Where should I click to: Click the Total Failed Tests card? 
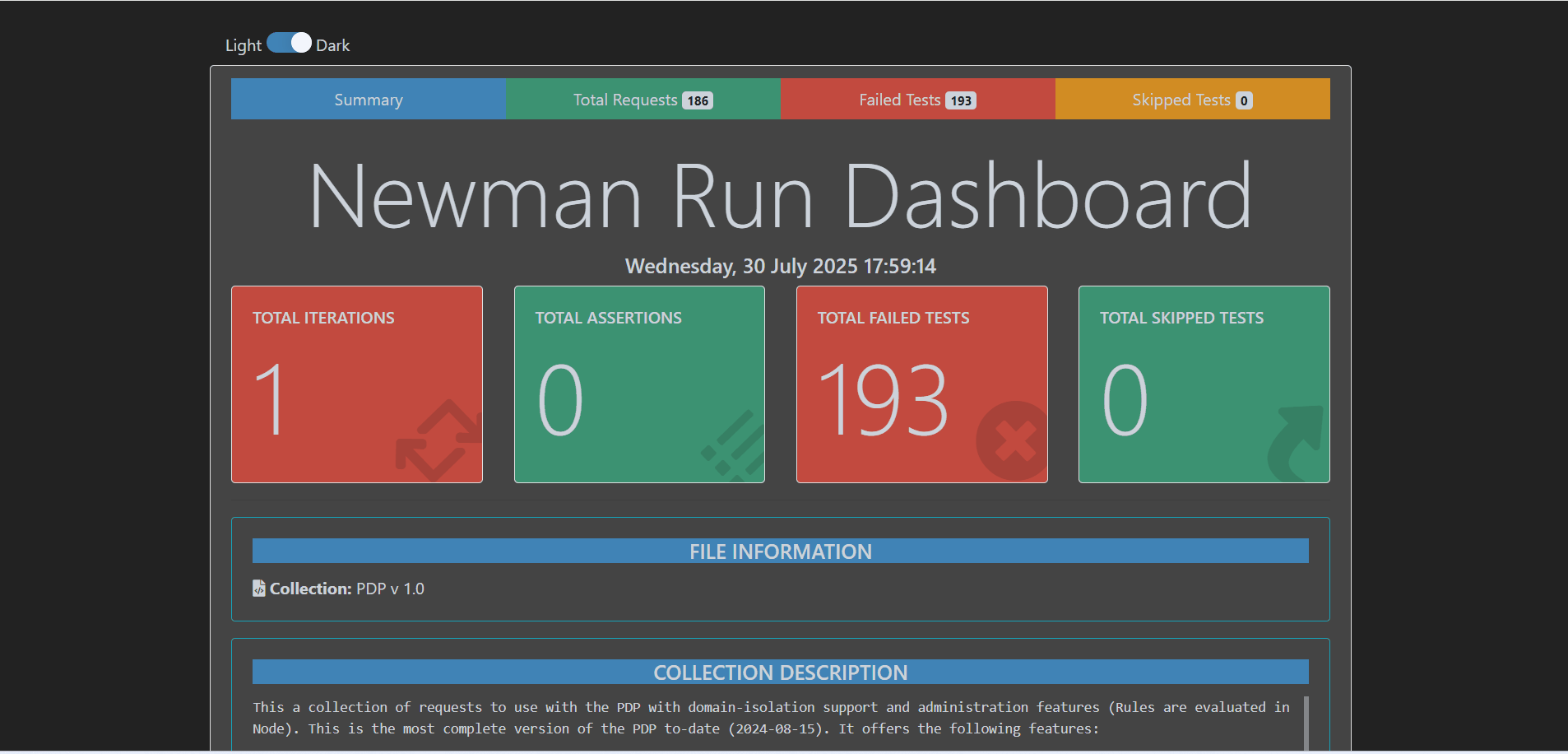[921, 384]
